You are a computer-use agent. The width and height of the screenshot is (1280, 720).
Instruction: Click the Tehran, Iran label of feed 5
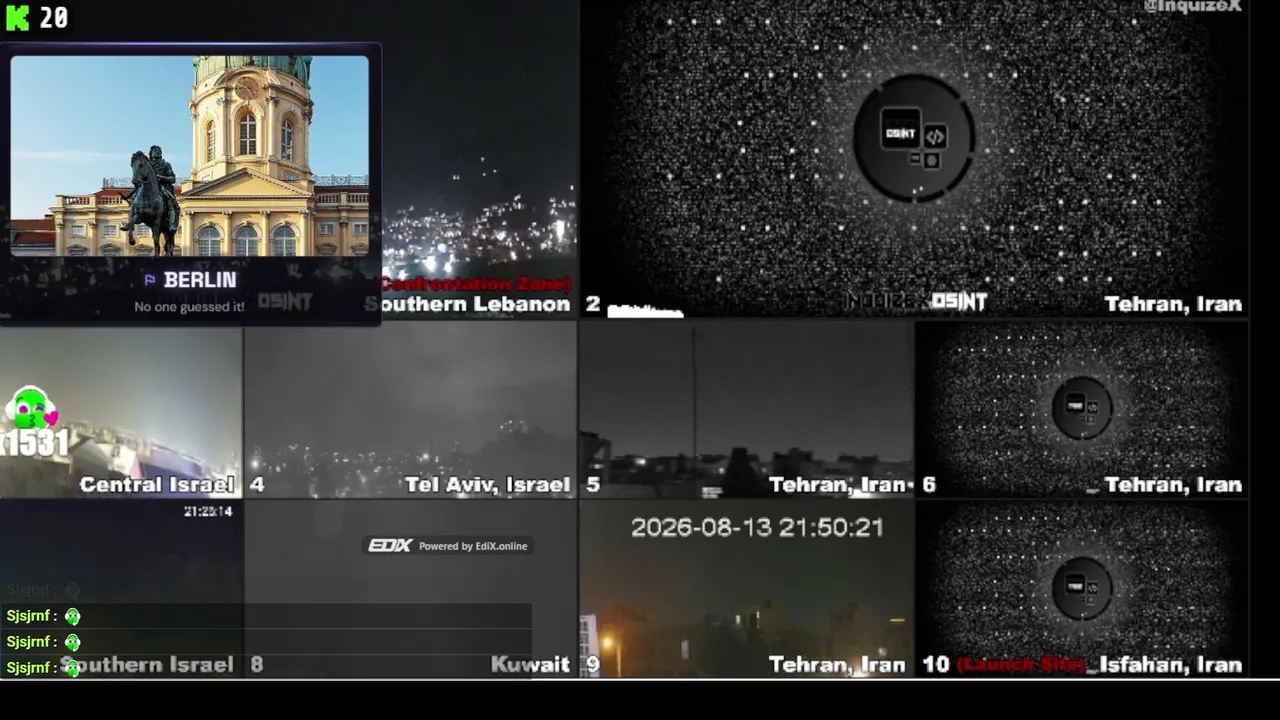tap(838, 485)
